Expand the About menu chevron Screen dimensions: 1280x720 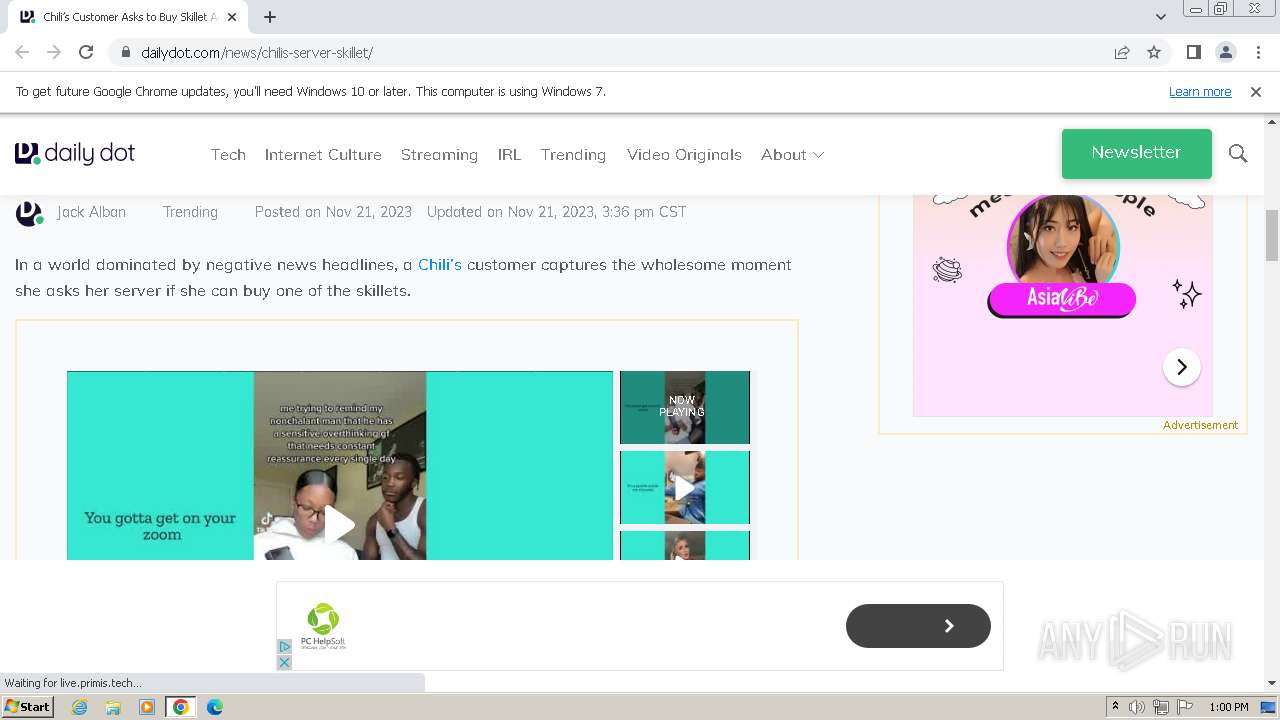[818, 155]
